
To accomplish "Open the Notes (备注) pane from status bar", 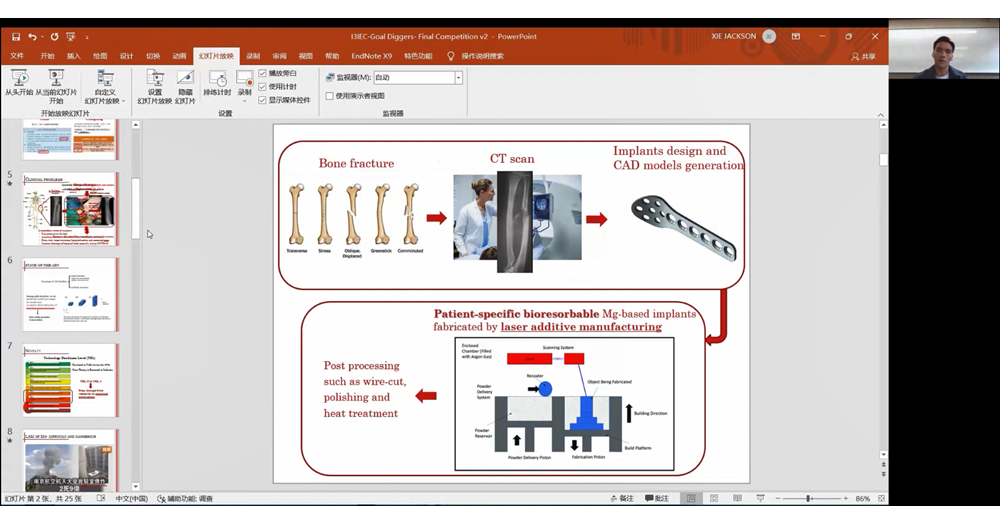I will click(x=621, y=498).
